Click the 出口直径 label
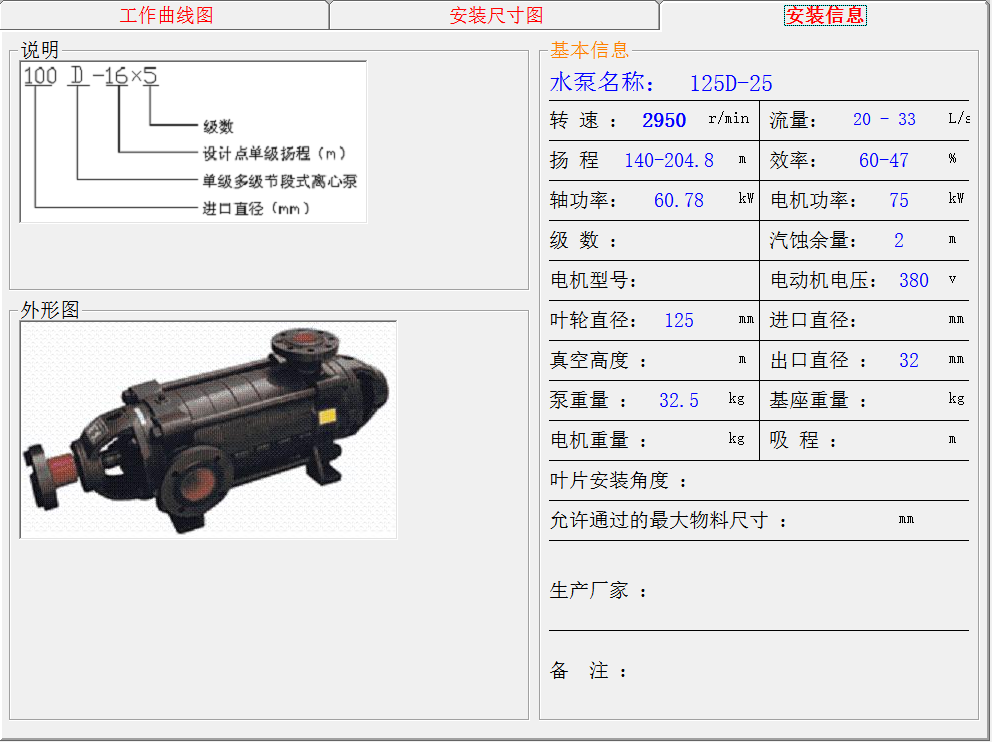Image resolution: width=992 pixels, height=742 pixels. coord(817,361)
